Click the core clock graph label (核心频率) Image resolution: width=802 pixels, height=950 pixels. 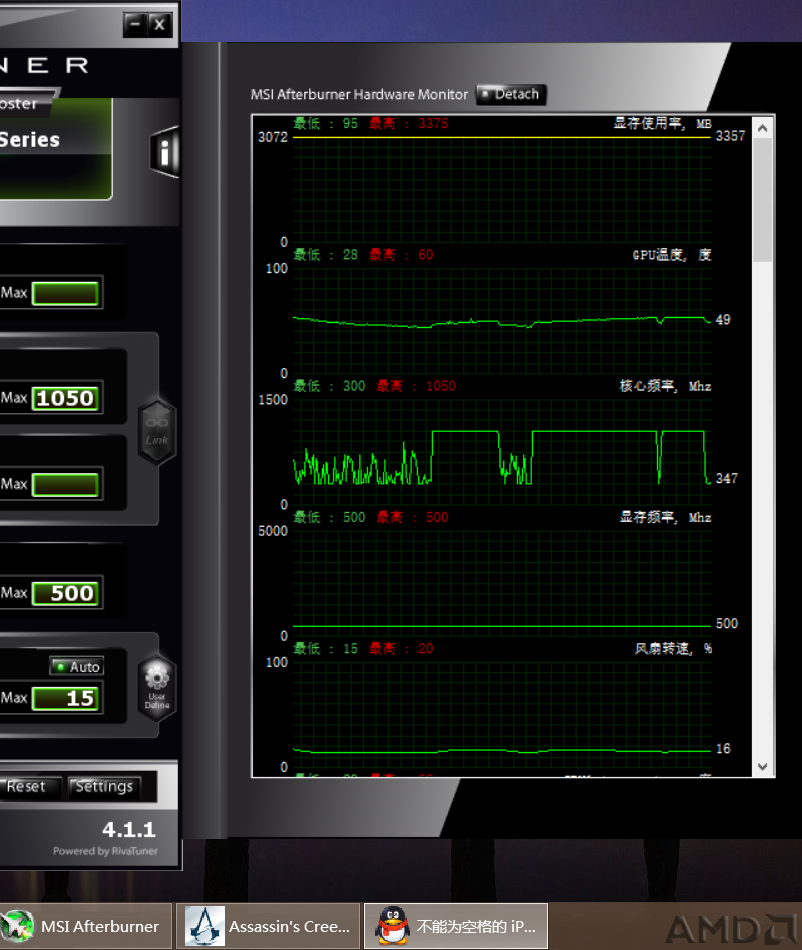[x=665, y=387]
